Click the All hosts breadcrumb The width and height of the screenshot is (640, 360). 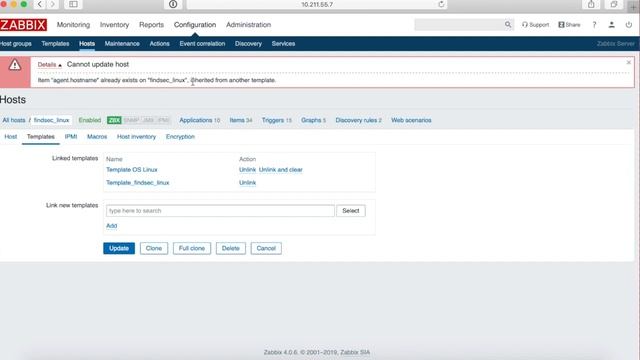pos(14,120)
